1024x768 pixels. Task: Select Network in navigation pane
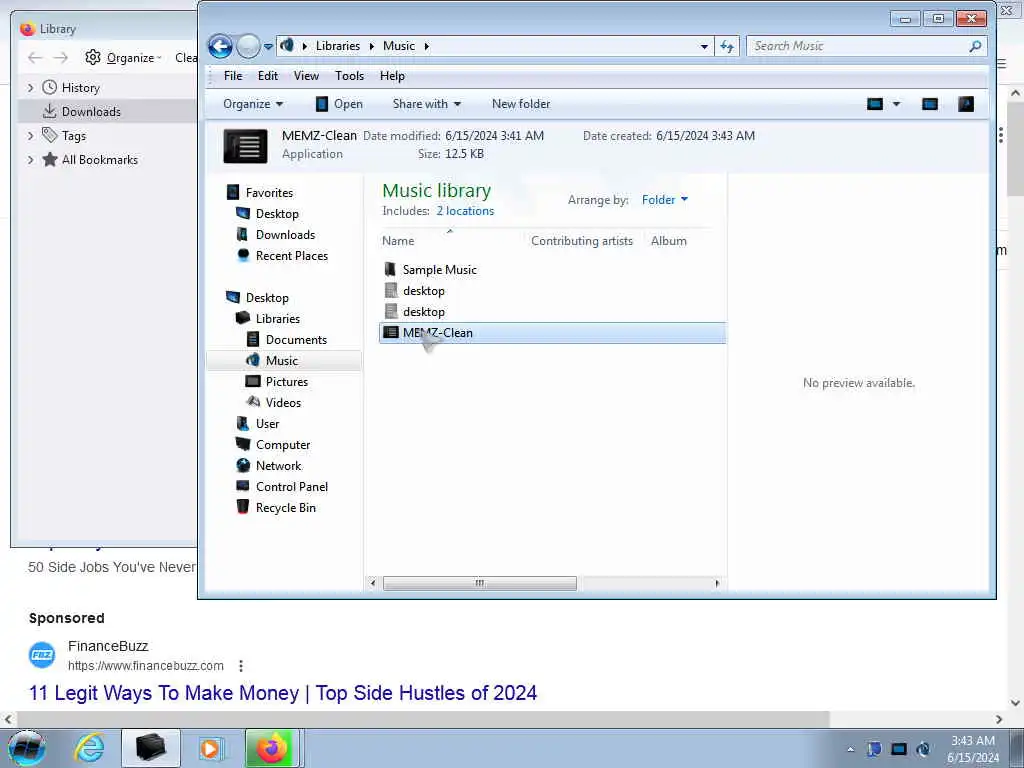pos(278,466)
